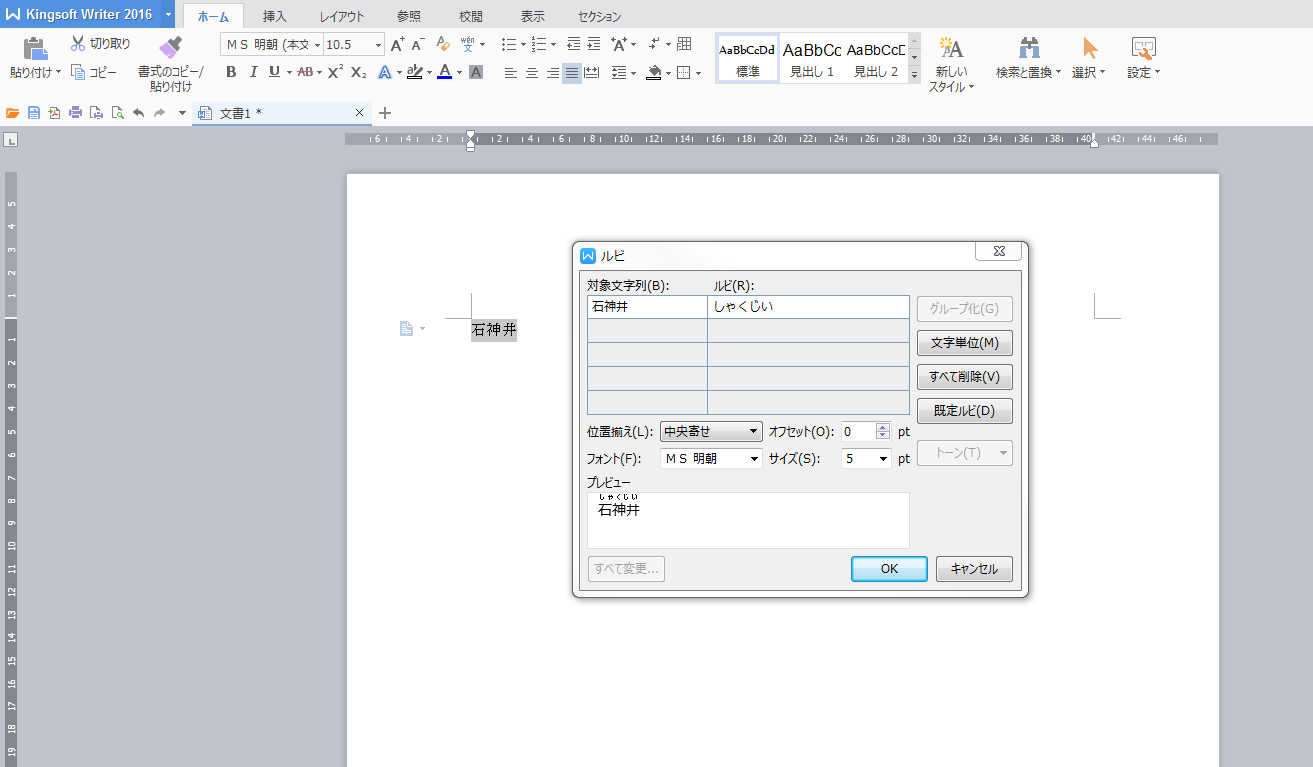
Task: Apply paragraph shading fill color
Action: click(653, 72)
